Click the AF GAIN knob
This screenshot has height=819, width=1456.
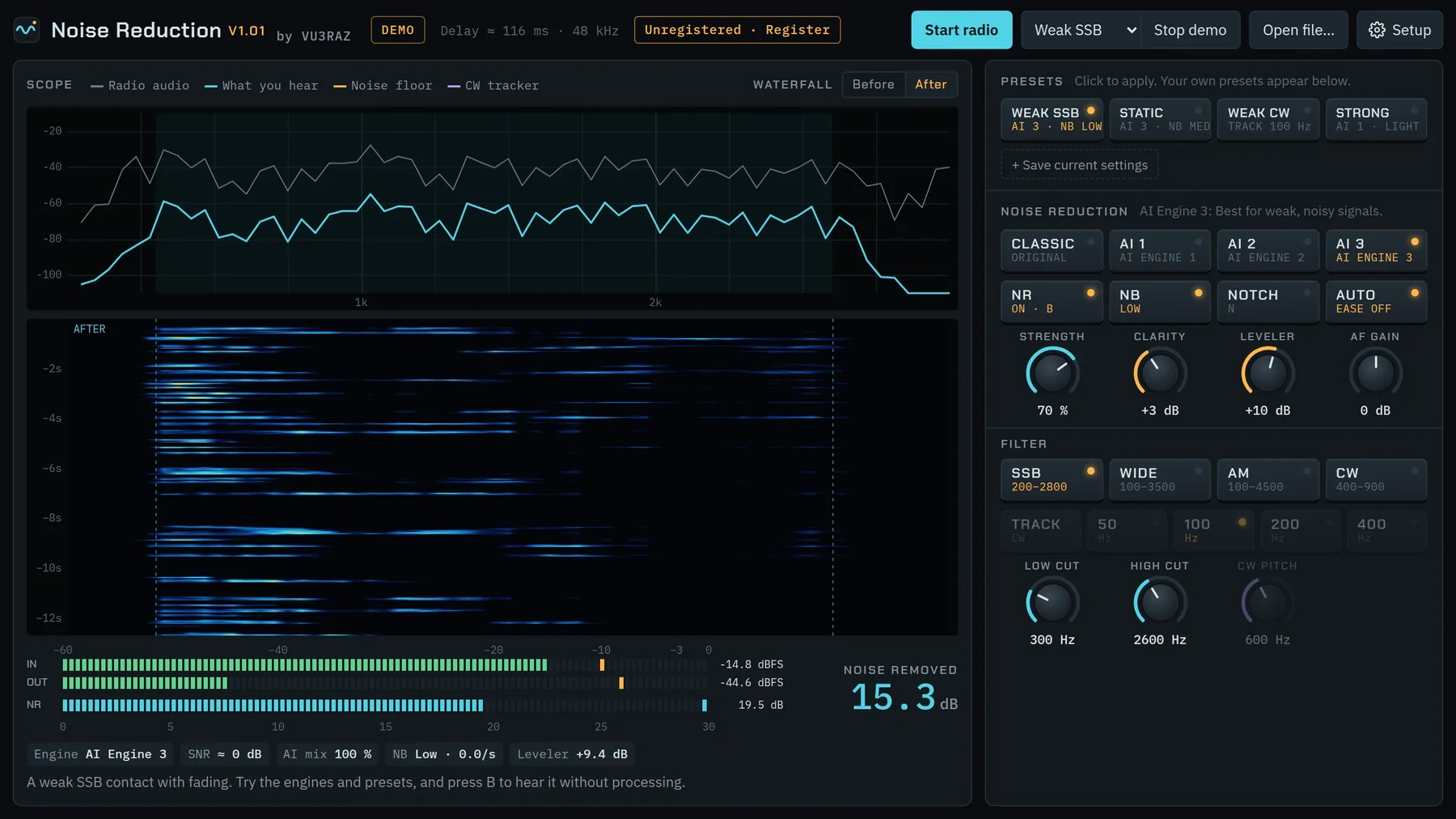1375,372
